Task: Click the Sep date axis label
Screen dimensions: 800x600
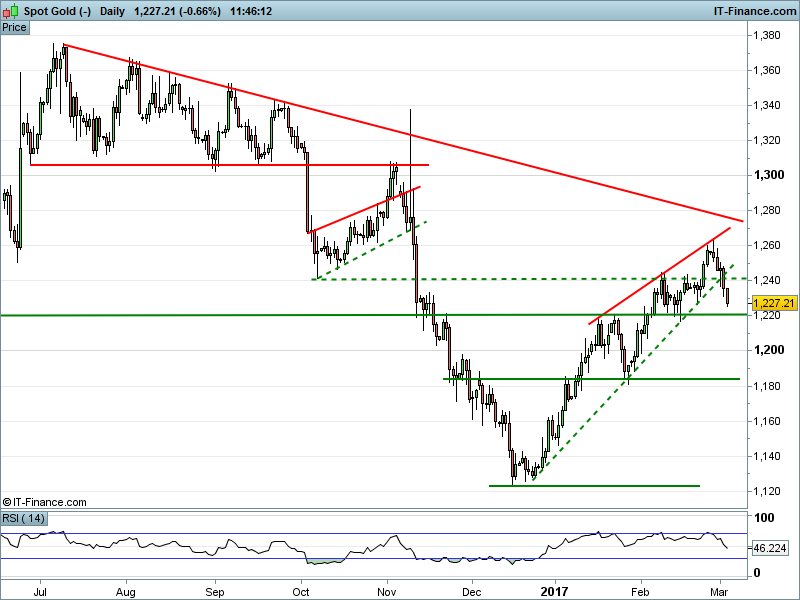Action: [x=215, y=592]
